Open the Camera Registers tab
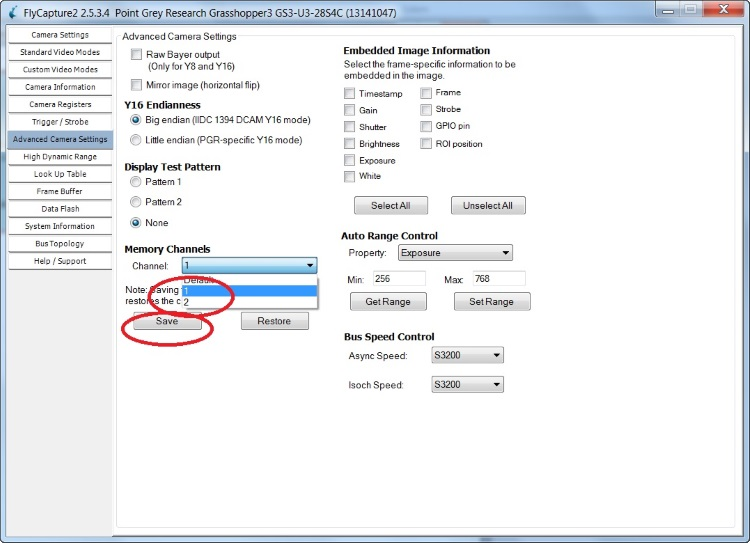This screenshot has height=543, width=750. [60, 104]
